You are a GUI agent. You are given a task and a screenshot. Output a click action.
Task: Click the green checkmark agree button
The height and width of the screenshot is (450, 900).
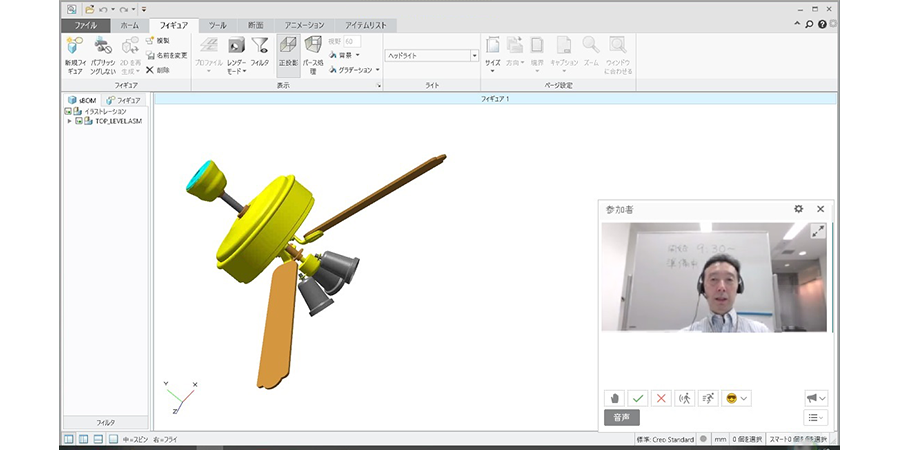pyautogui.click(x=638, y=398)
